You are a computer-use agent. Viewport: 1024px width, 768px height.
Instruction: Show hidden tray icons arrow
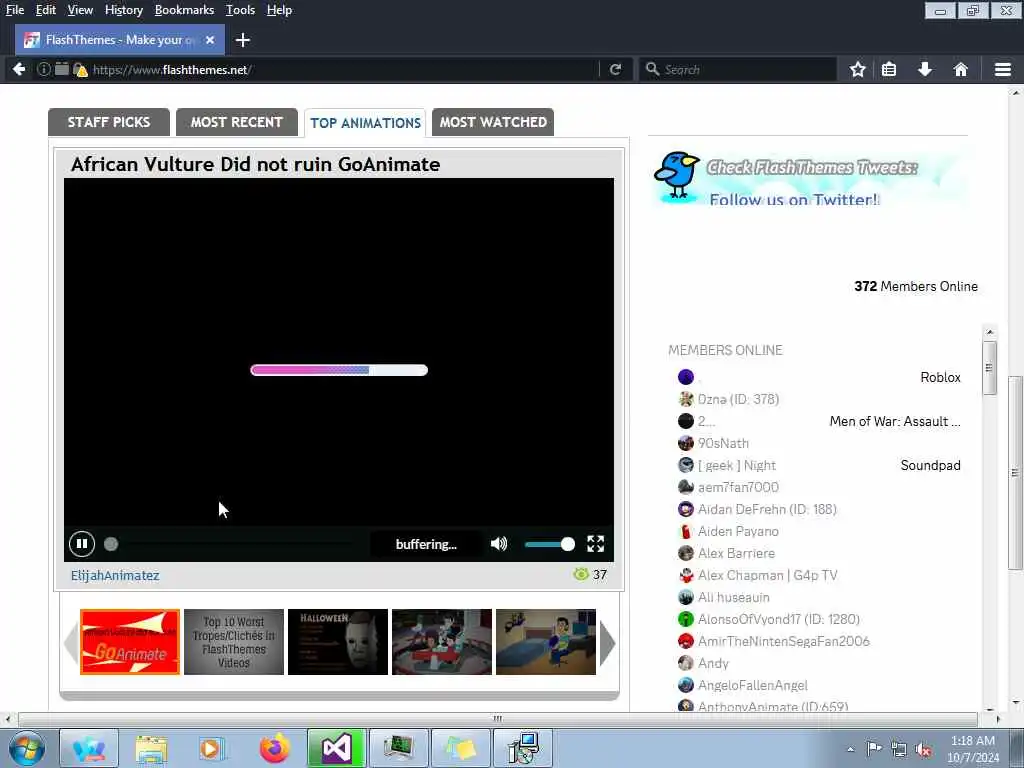coord(850,749)
